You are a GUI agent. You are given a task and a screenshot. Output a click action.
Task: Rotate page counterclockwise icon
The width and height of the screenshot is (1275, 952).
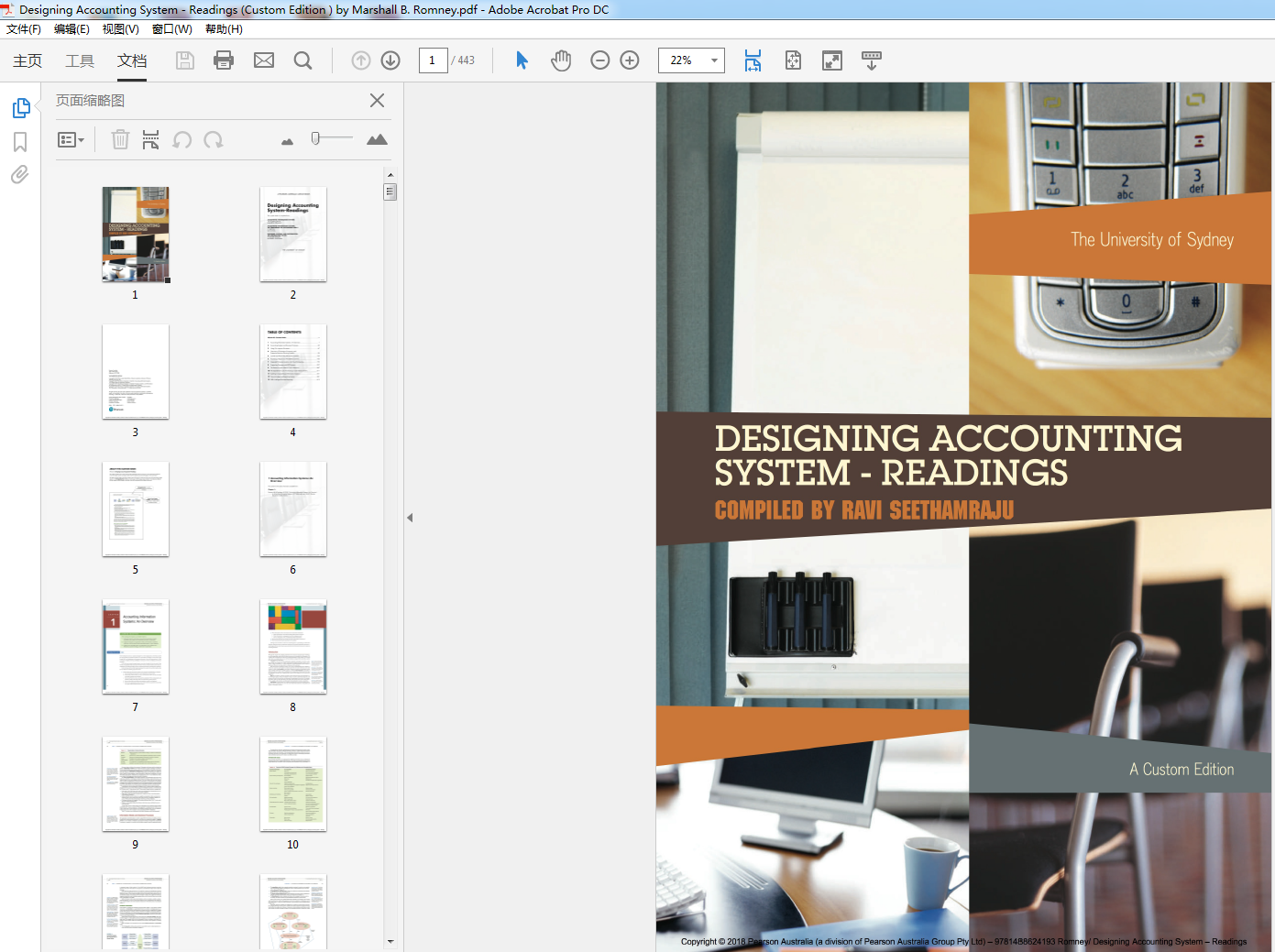click(182, 139)
